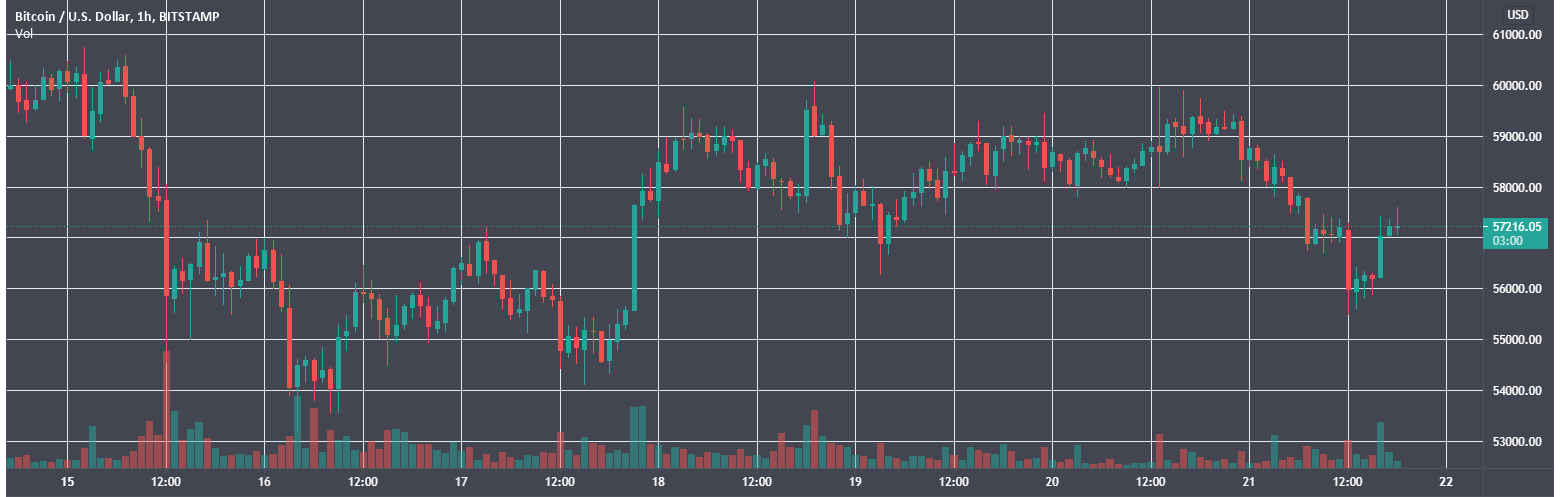Viewport: 1560px width, 497px height.
Task: Click date 18 on the time axis
Action: (x=658, y=483)
